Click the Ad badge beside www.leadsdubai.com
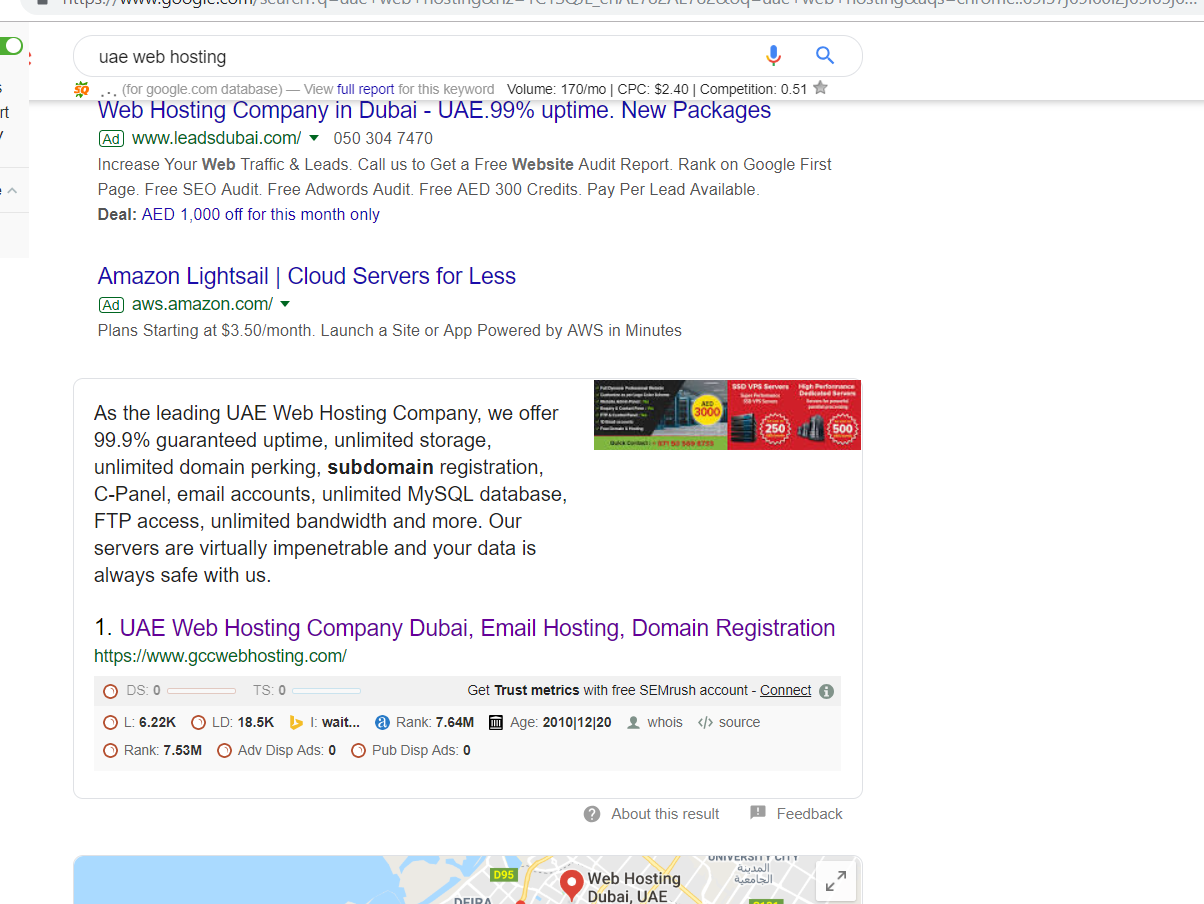The height and width of the screenshot is (904, 1204). pos(111,138)
